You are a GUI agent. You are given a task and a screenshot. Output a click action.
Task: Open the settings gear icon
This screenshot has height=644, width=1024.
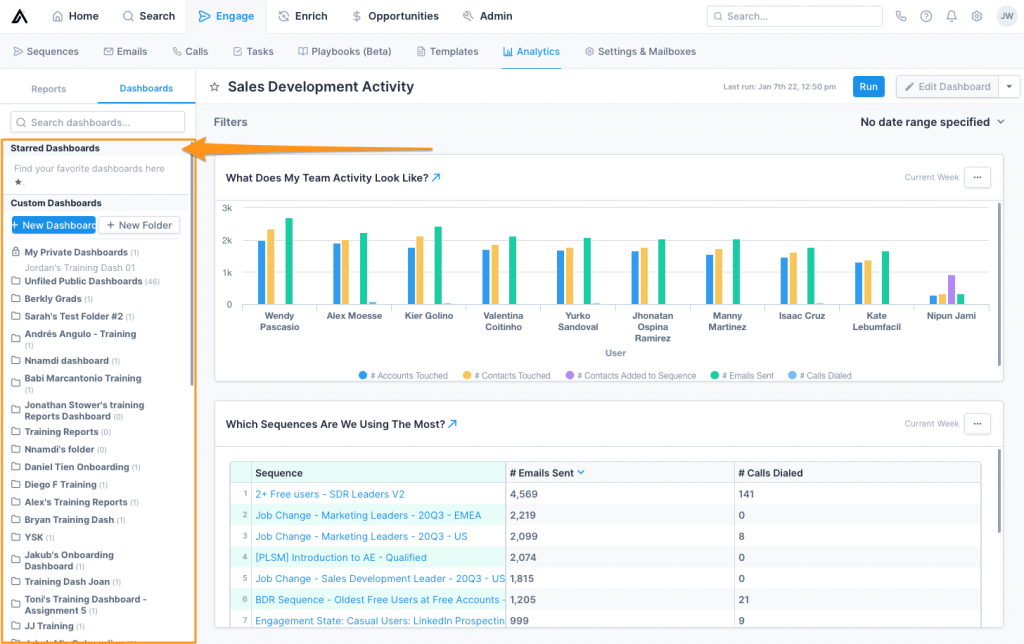pyautogui.click(x=977, y=16)
